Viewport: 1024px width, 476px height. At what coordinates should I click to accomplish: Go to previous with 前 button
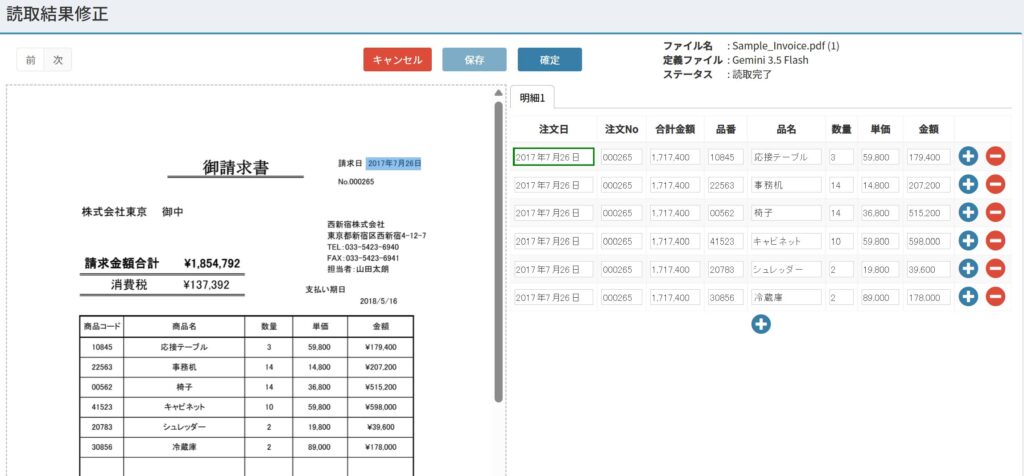click(x=31, y=60)
